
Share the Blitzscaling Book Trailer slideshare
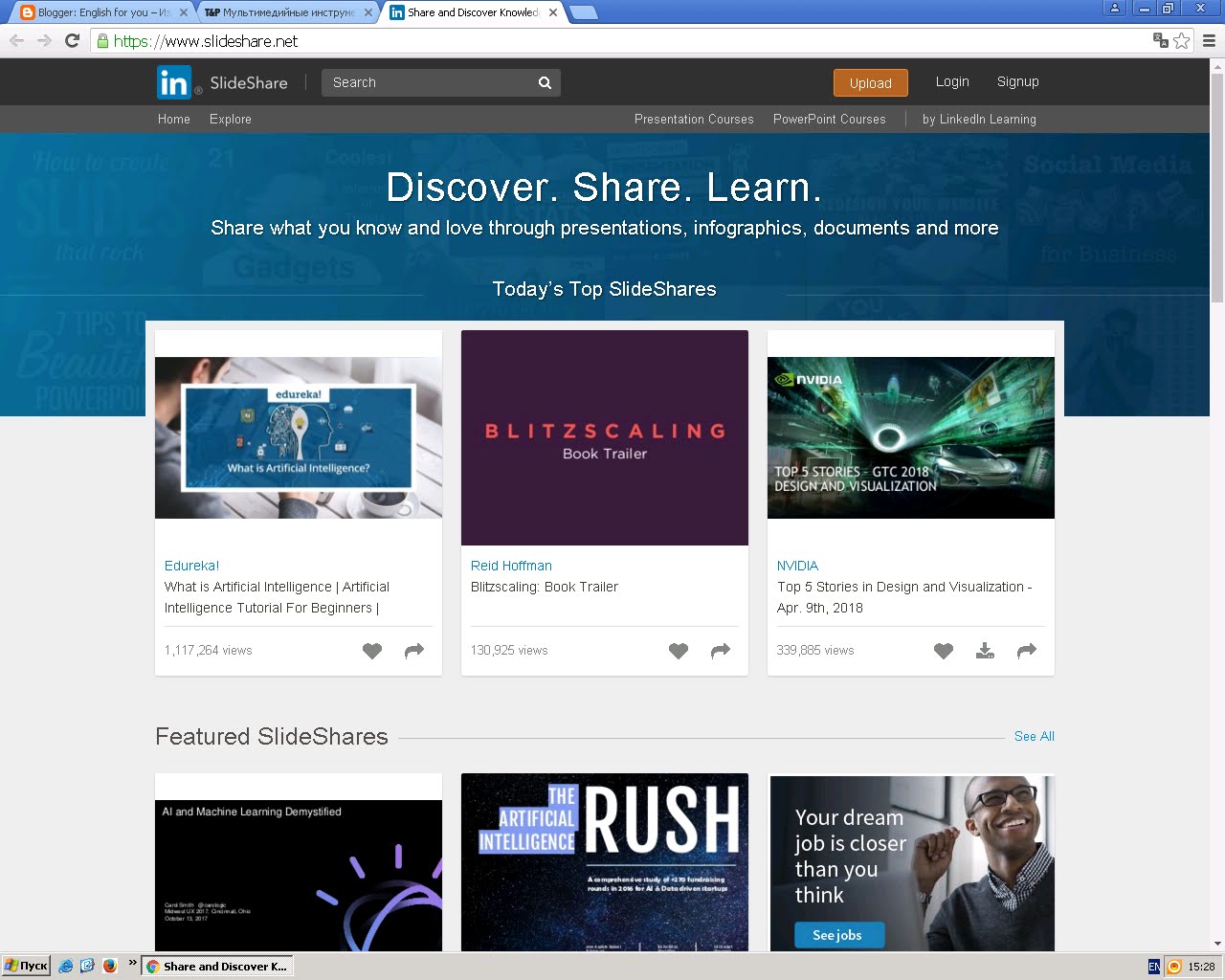721,651
